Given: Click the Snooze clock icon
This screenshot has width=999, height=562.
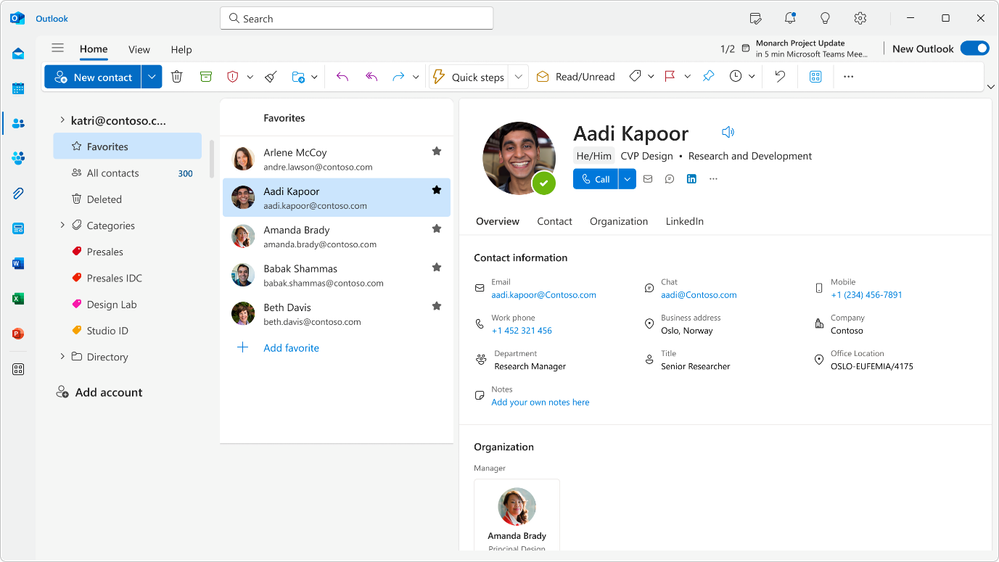Looking at the screenshot, I should point(736,76).
